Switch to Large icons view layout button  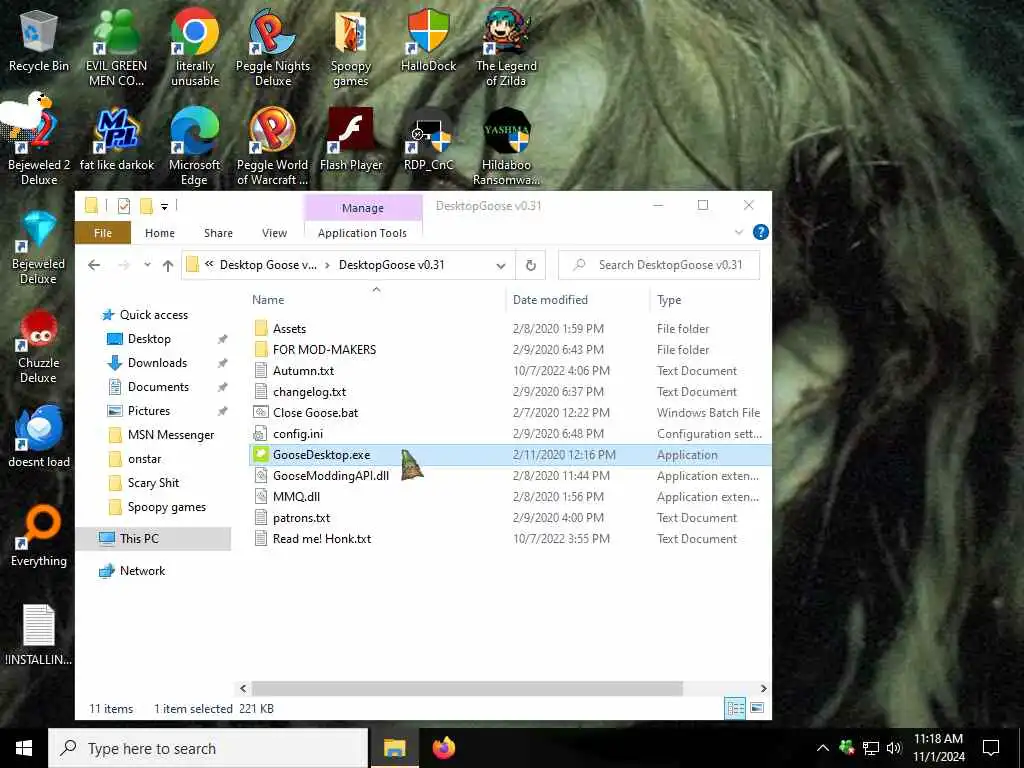point(757,708)
